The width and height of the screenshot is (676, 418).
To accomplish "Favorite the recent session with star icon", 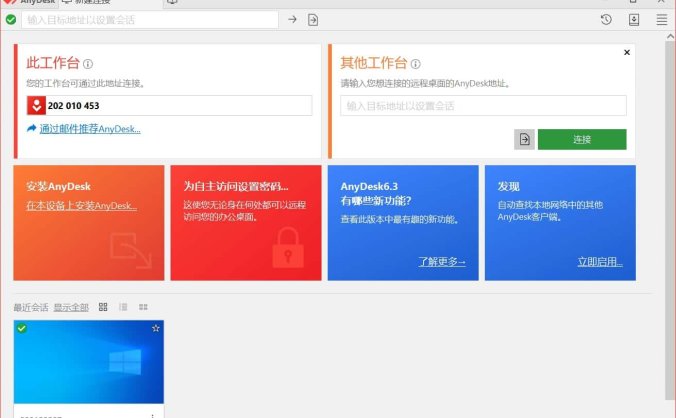I will coord(156,328).
